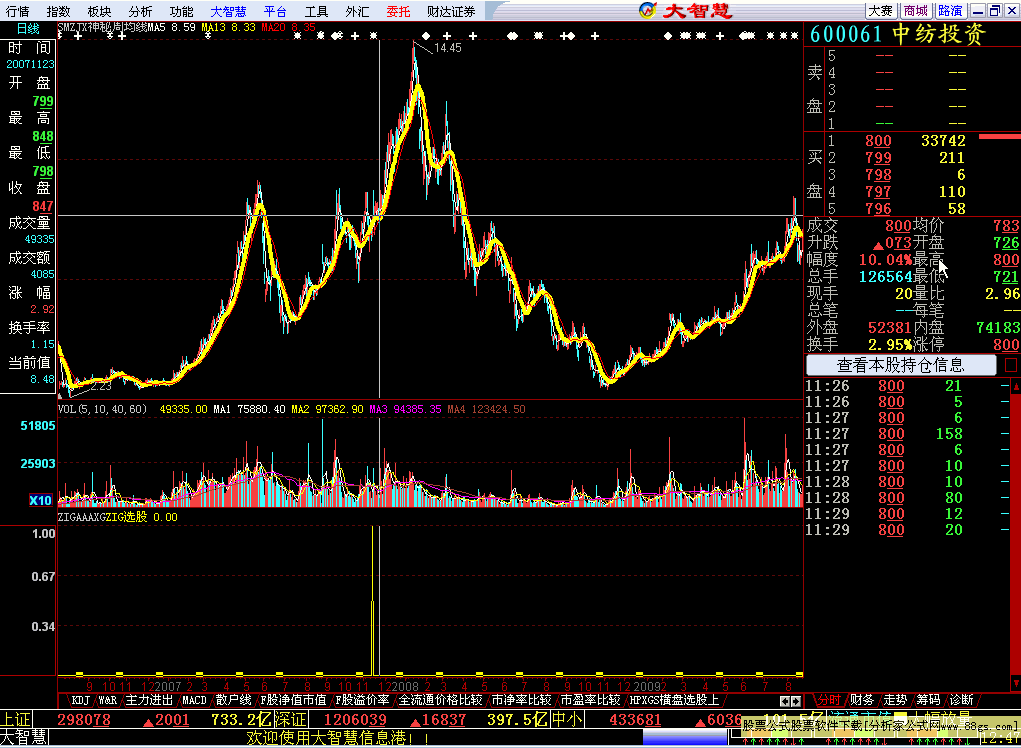Click the 总手 value 126564

click(886, 277)
